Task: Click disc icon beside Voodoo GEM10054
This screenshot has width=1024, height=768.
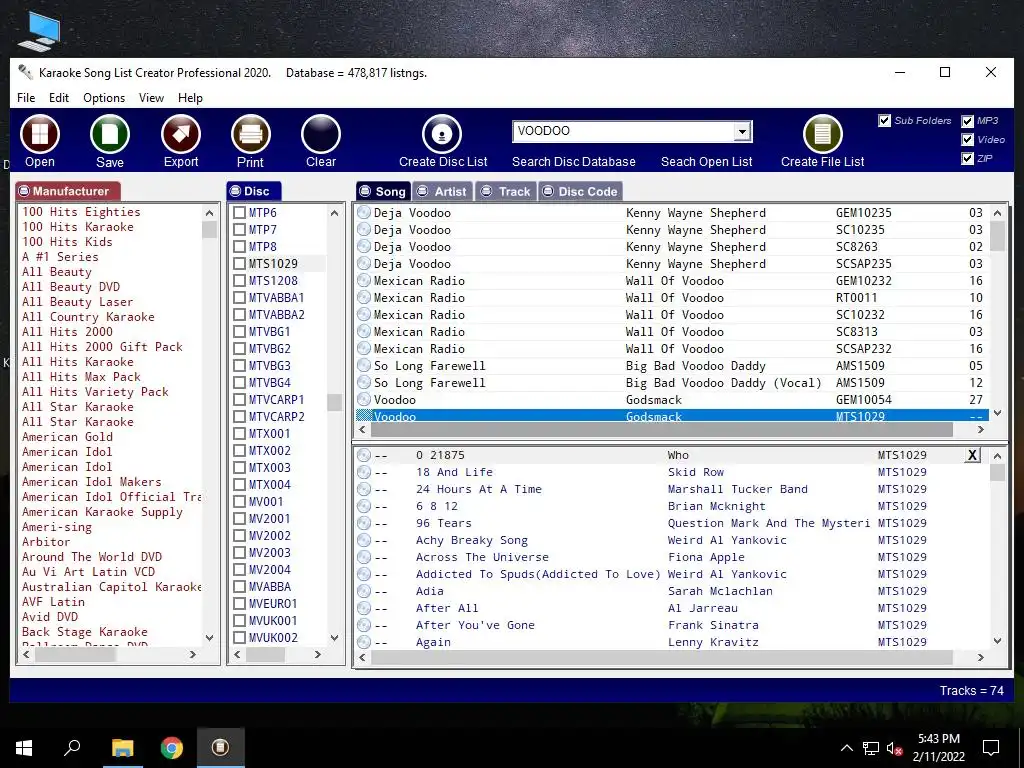Action: pyautogui.click(x=364, y=400)
